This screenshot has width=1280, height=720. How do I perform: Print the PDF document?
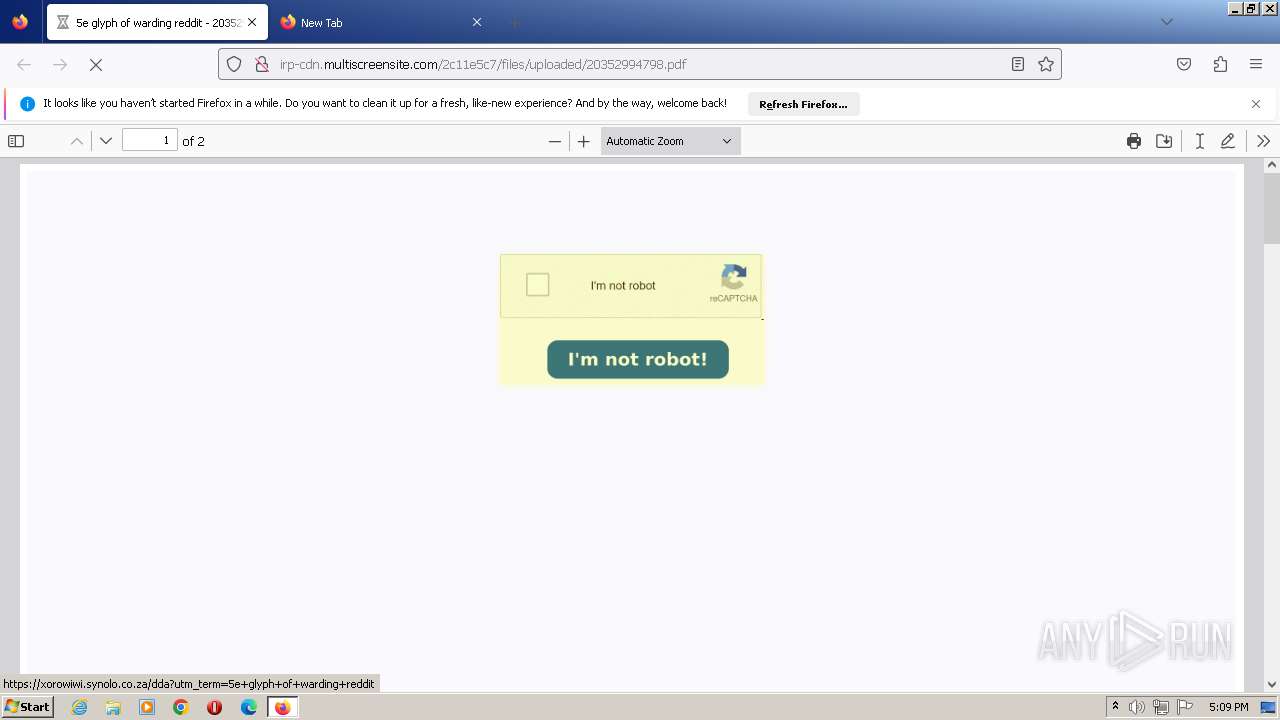tap(1134, 141)
